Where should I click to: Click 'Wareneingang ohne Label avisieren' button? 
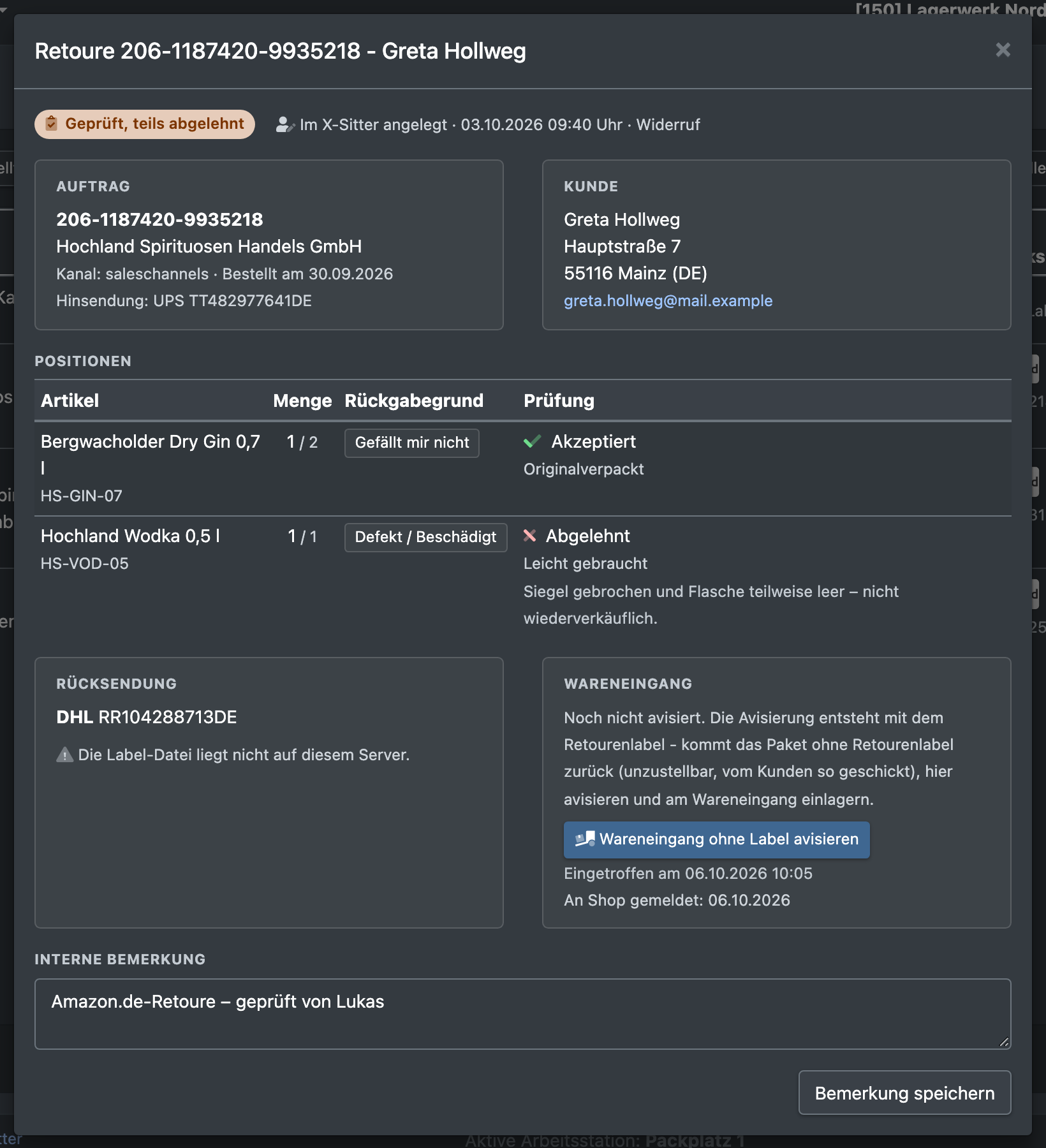(716, 839)
